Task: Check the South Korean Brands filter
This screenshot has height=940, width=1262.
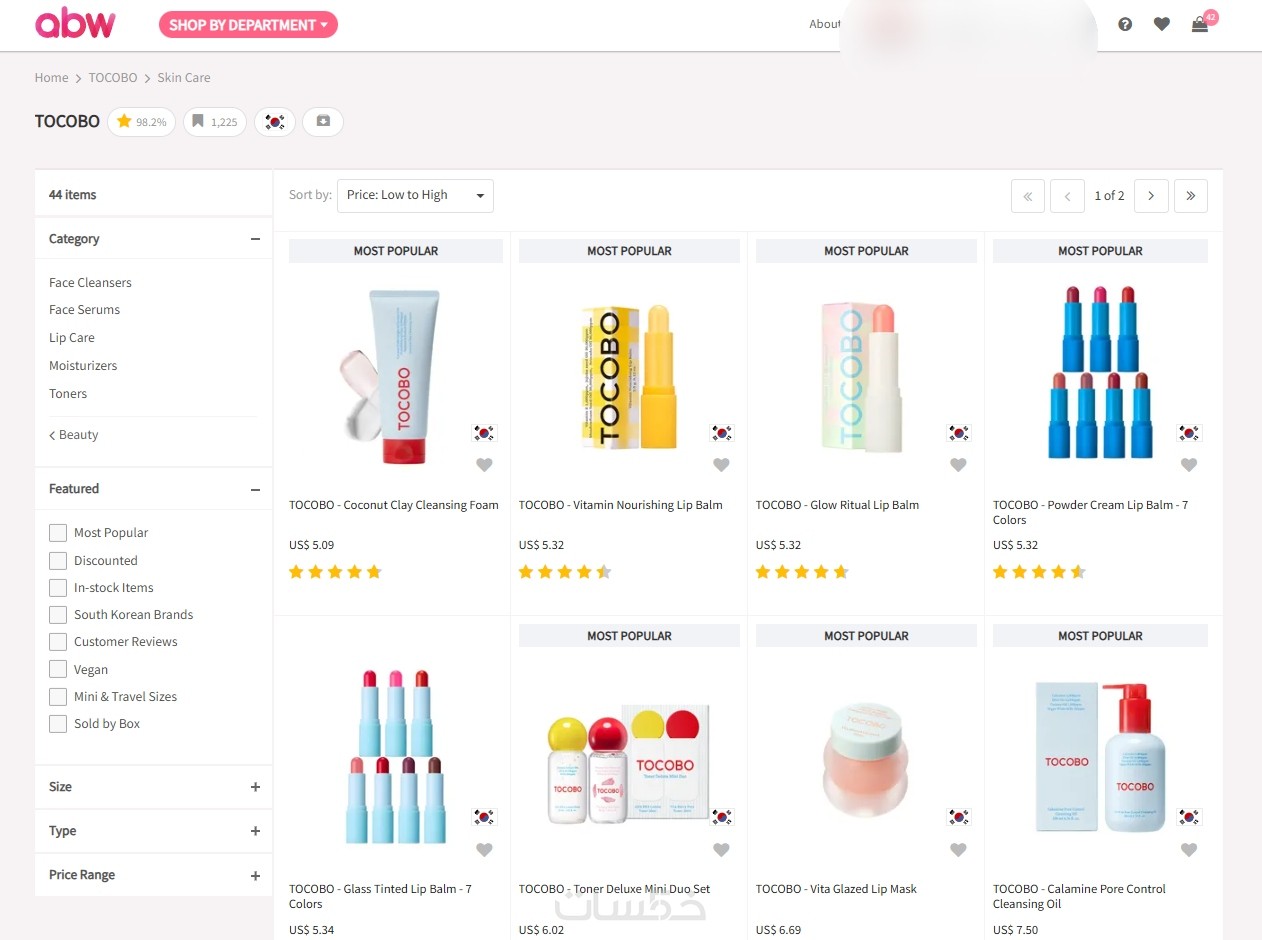Action: click(x=58, y=615)
